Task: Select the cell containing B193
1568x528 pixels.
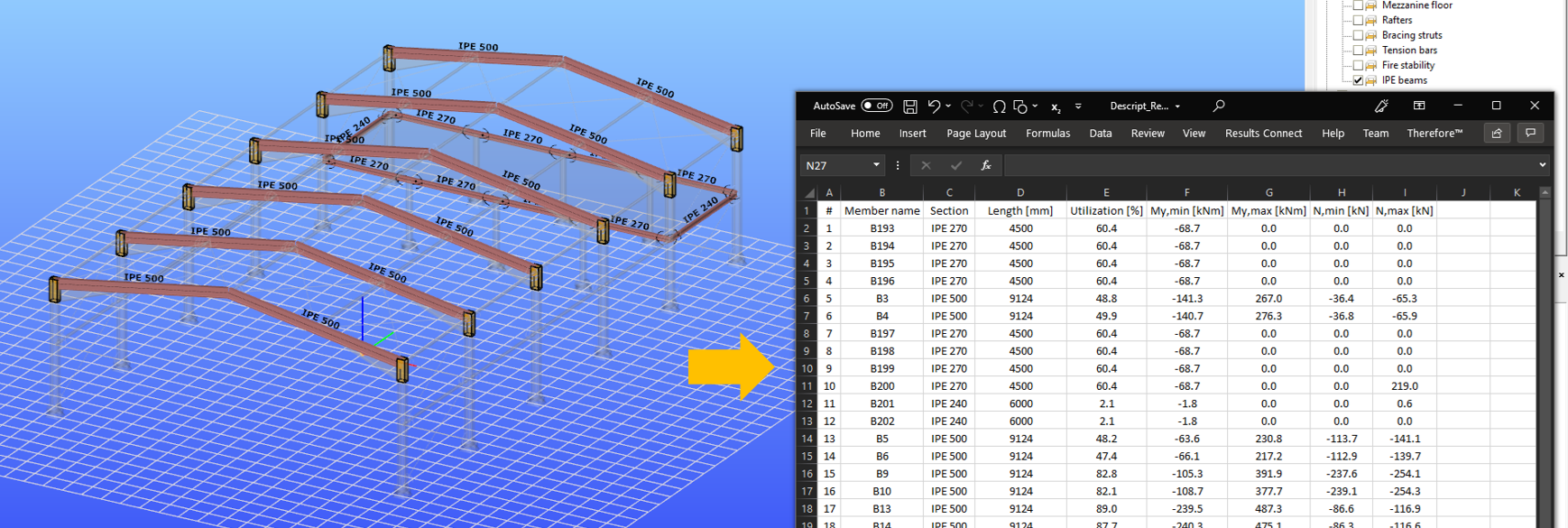Action: (881, 228)
